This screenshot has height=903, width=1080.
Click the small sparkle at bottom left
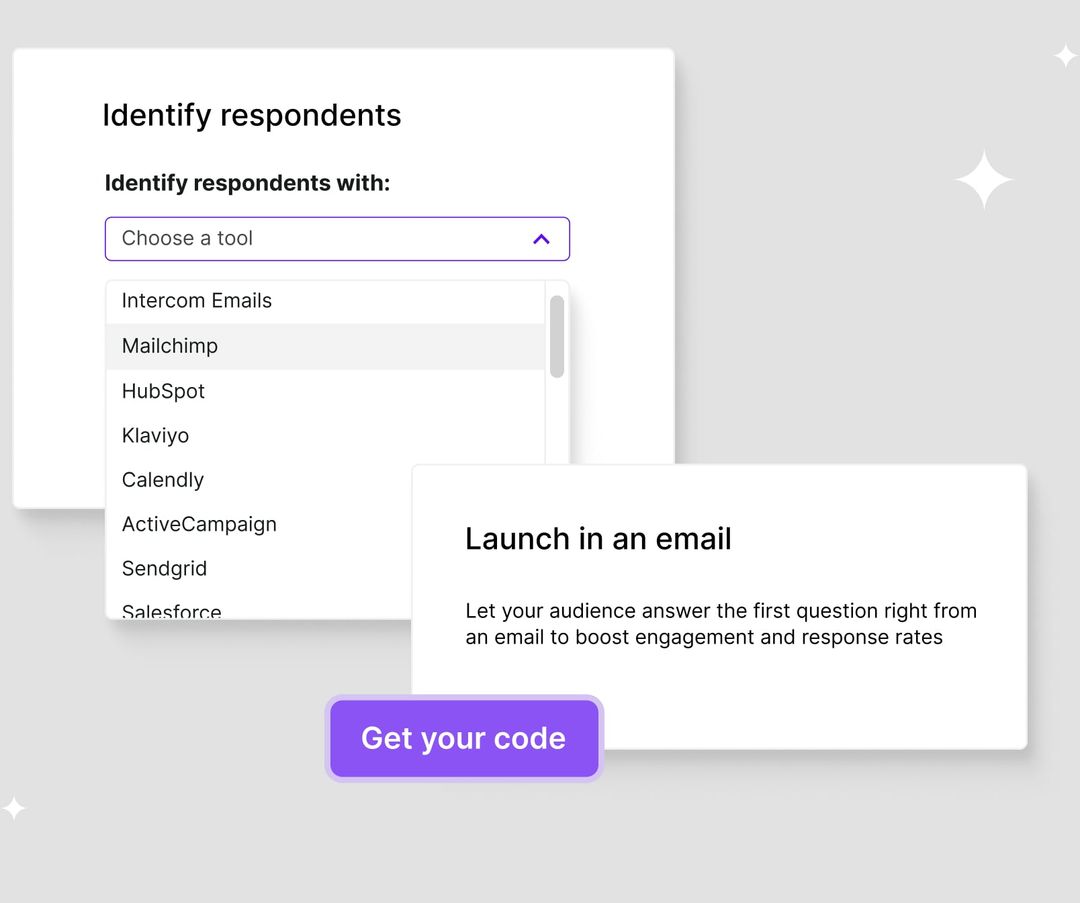(14, 806)
